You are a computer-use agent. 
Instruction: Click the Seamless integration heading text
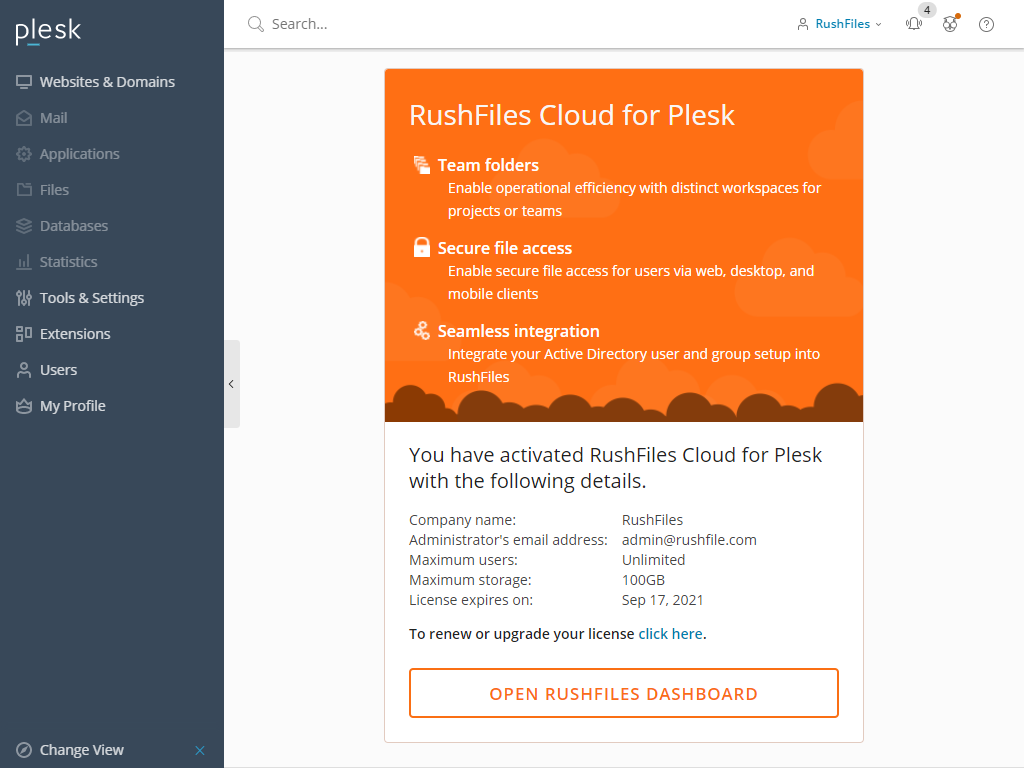pyautogui.click(x=519, y=330)
